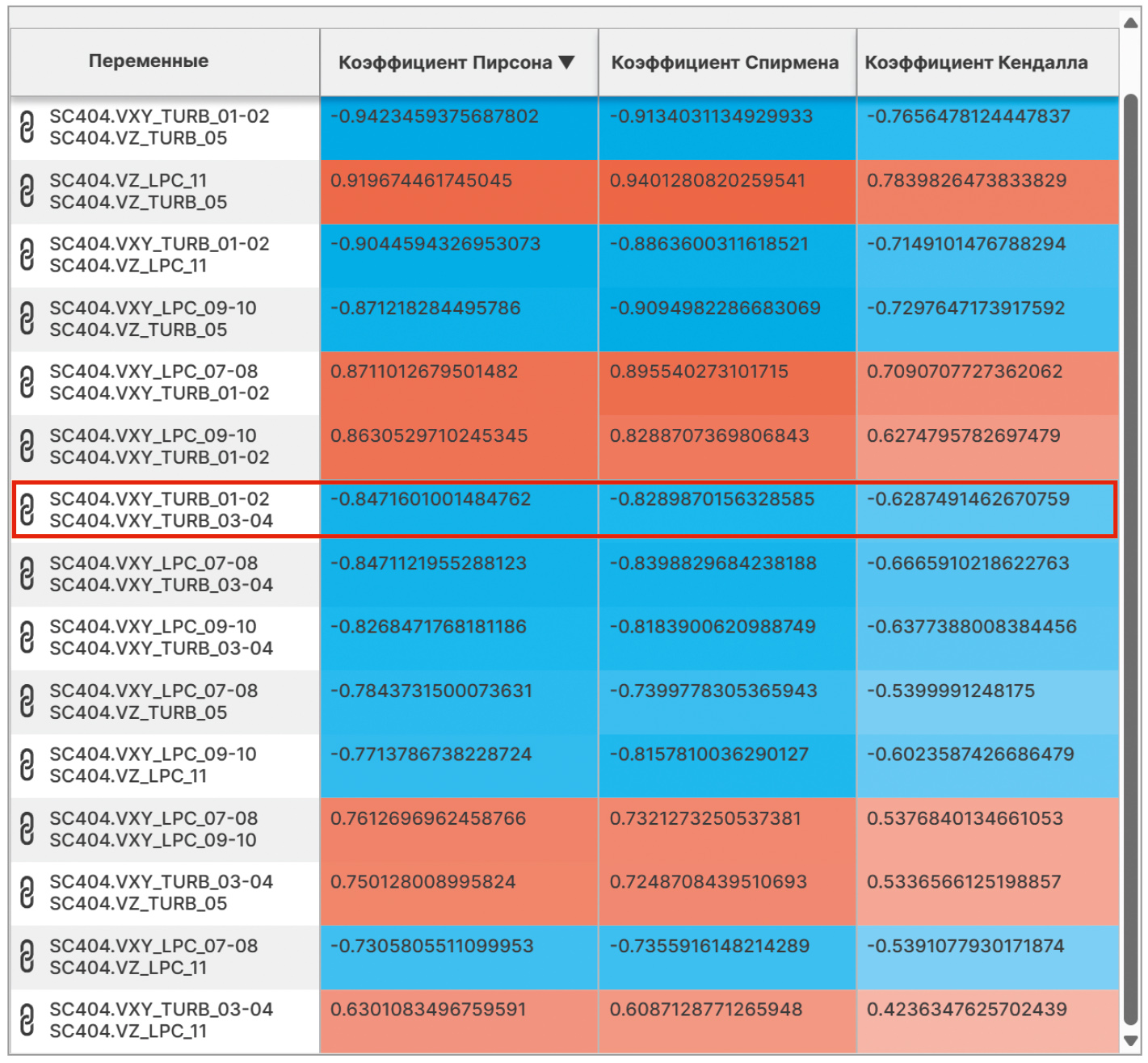Click link icon for VXY_TURB_03-04 and VZ_LPC_11 pair
The height and width of the screenshot is (1063, 1148).
(x=27, y=1021)
